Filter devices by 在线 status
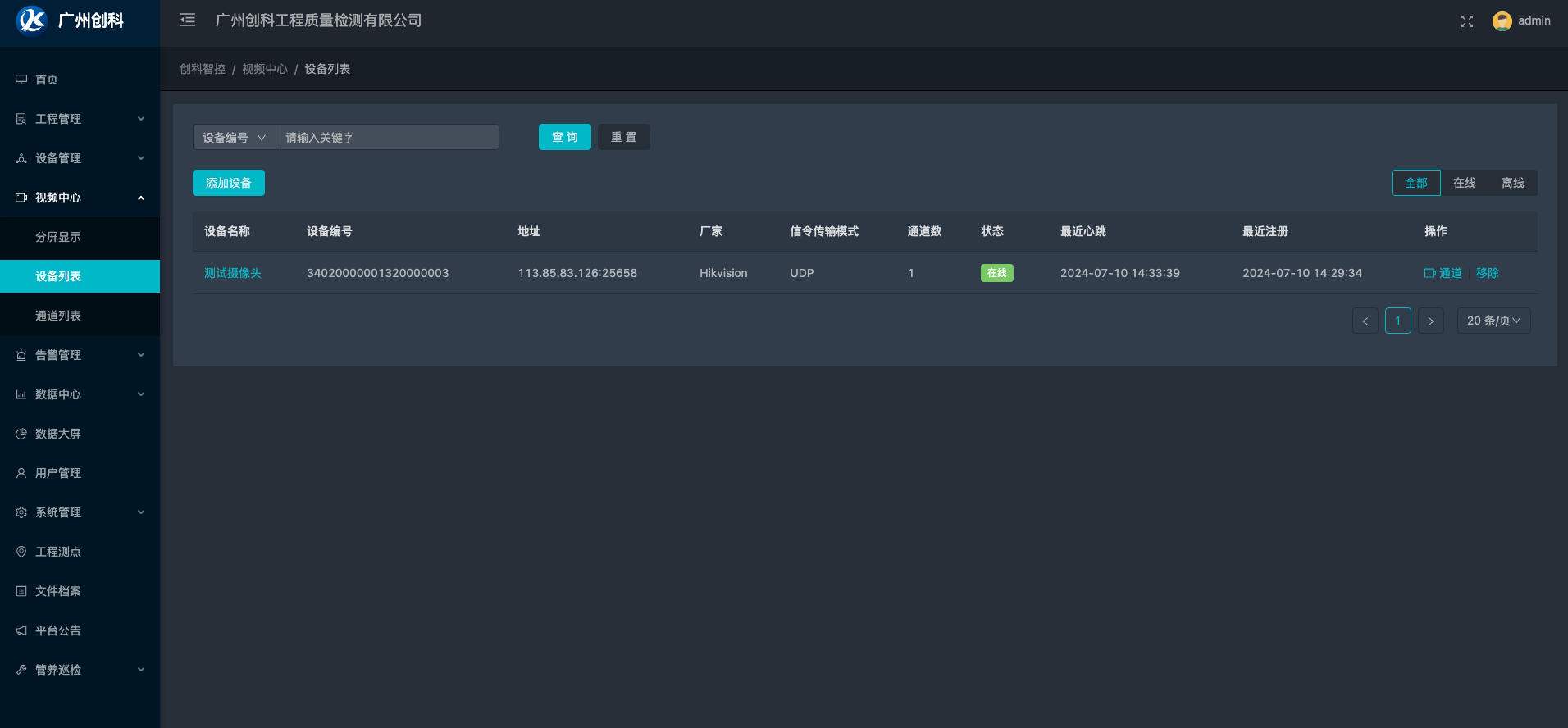 (x=1464, y=183)
